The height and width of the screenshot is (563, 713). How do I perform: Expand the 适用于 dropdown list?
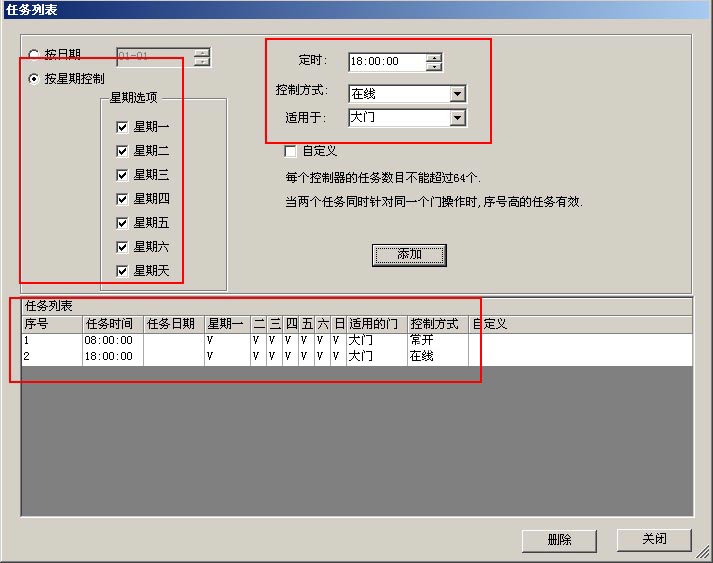[457, 118]
